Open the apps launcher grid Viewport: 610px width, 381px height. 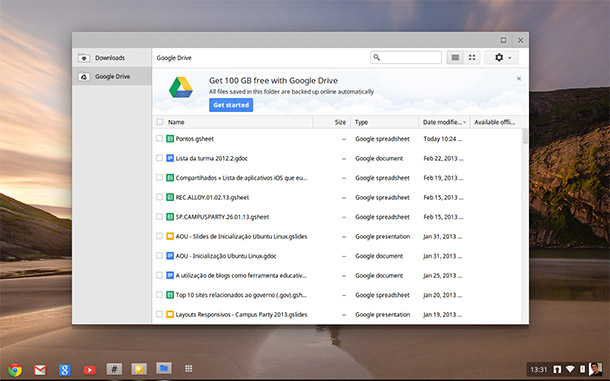[189, 369]
